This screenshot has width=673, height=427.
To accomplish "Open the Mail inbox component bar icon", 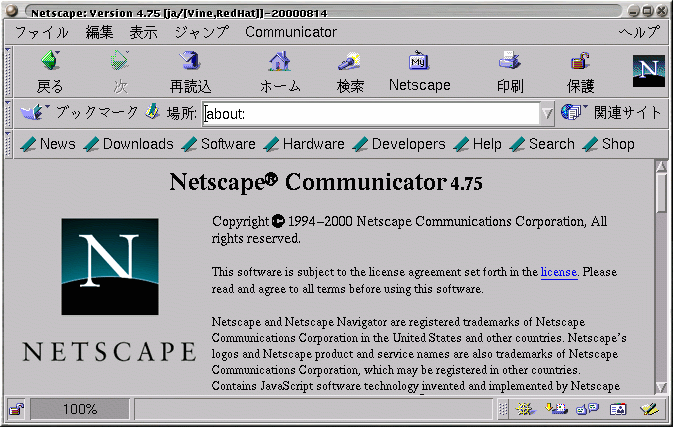I will (556, 409).
